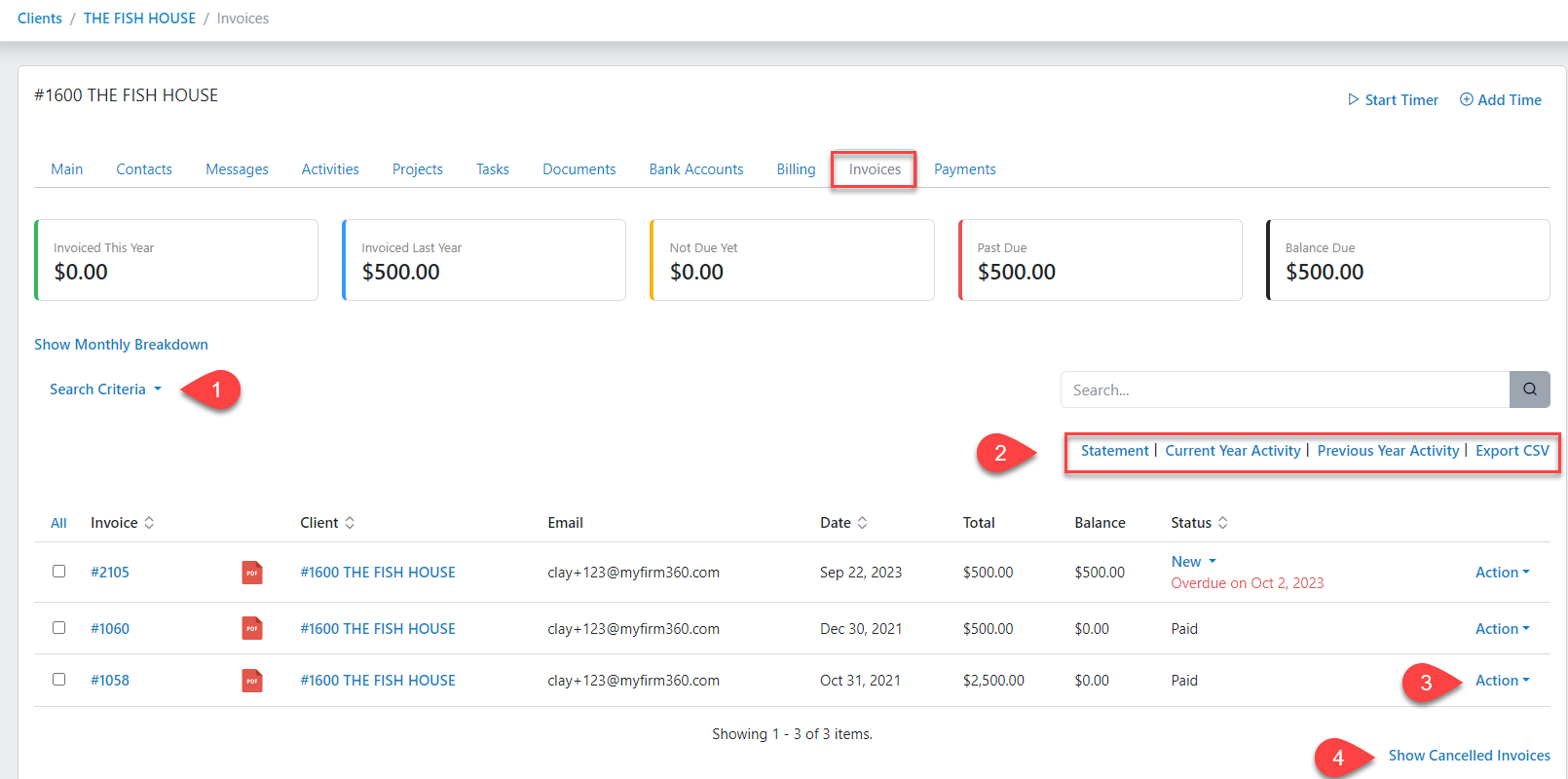
Task: Click into the Search text field
Action: click(x=1285, y=389)
